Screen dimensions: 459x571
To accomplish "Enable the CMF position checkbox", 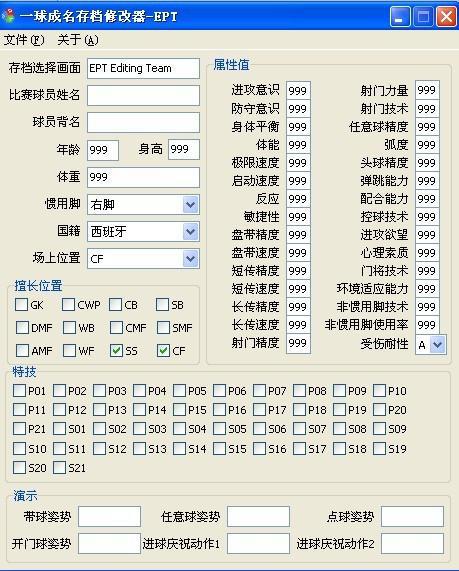I will [x=116, y=327].
